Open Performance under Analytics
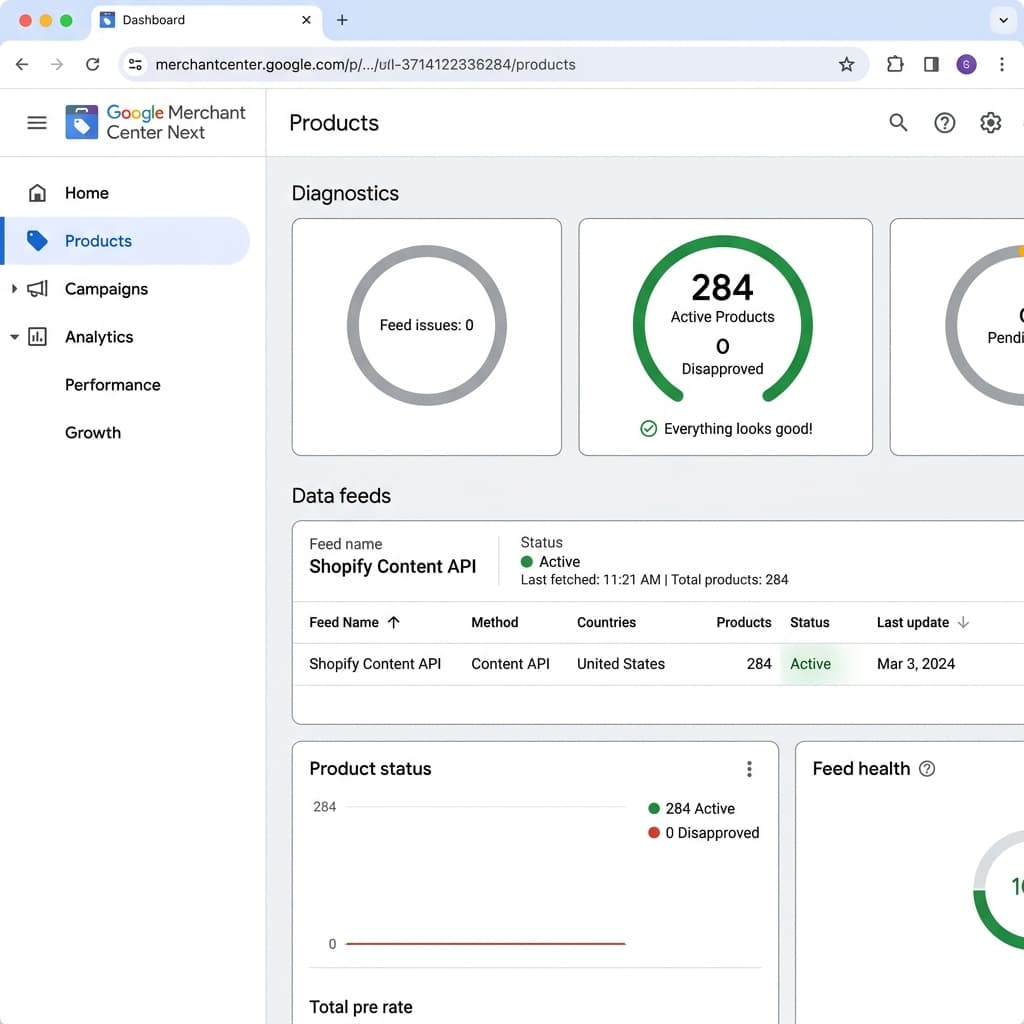This screenshot has width=1024, height=1024. click(x=112, y=385)
